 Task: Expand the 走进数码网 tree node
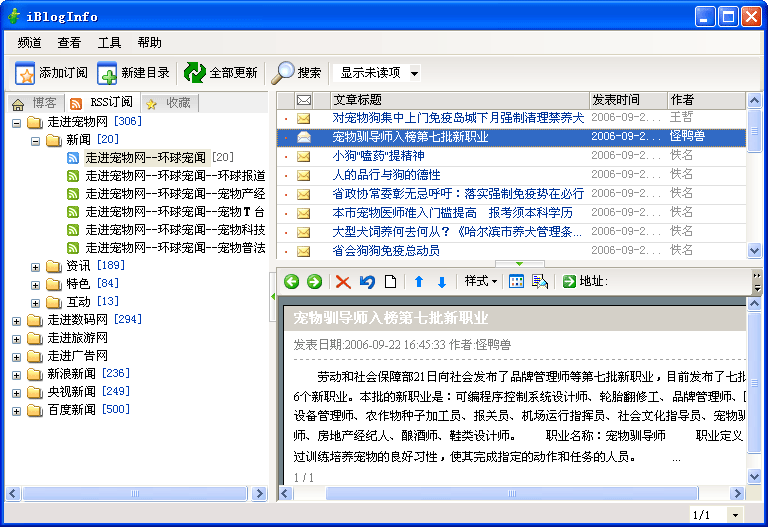[17, 320]
